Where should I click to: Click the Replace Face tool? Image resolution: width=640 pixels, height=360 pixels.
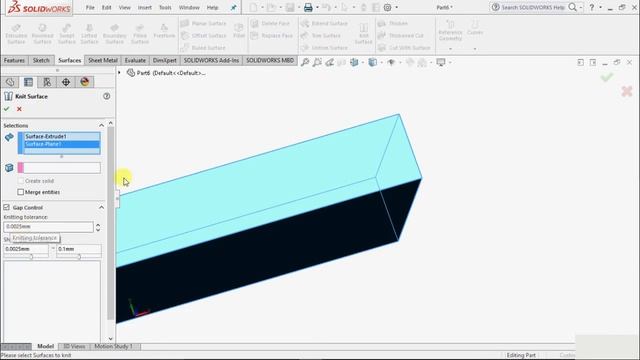tap(272, 36)
